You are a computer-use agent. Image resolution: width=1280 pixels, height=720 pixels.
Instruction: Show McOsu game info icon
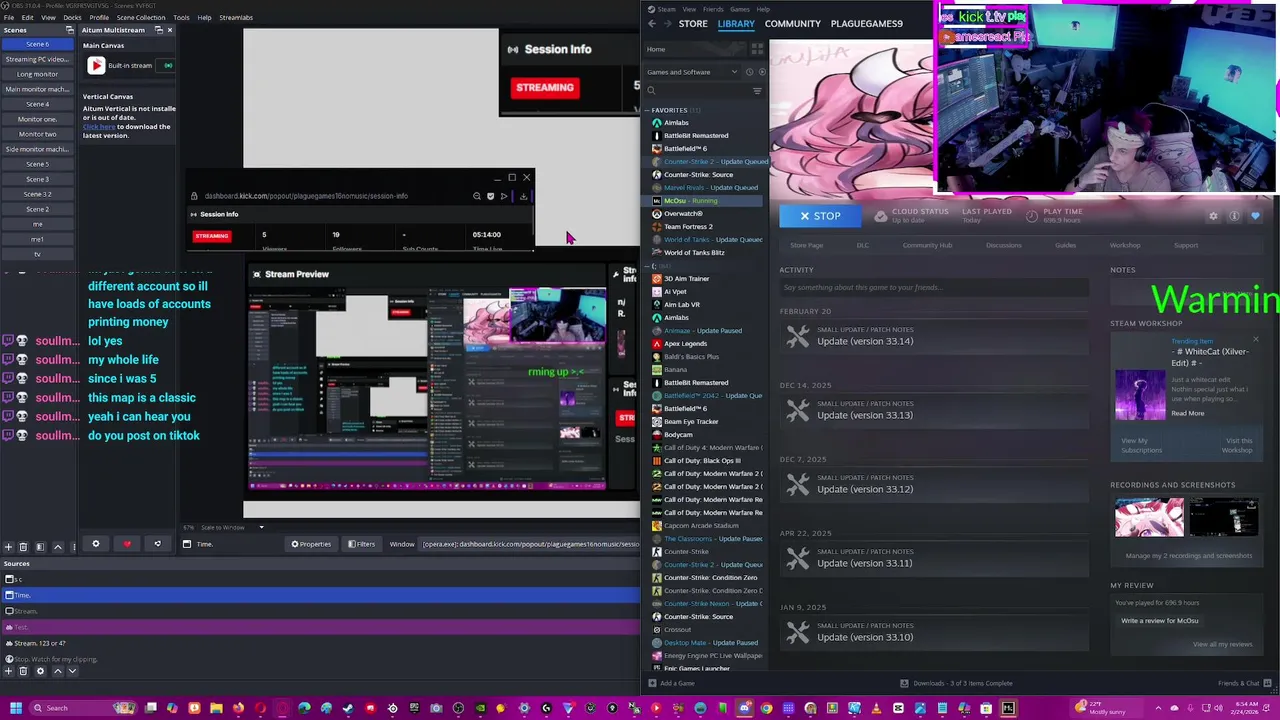point(1235,216)
